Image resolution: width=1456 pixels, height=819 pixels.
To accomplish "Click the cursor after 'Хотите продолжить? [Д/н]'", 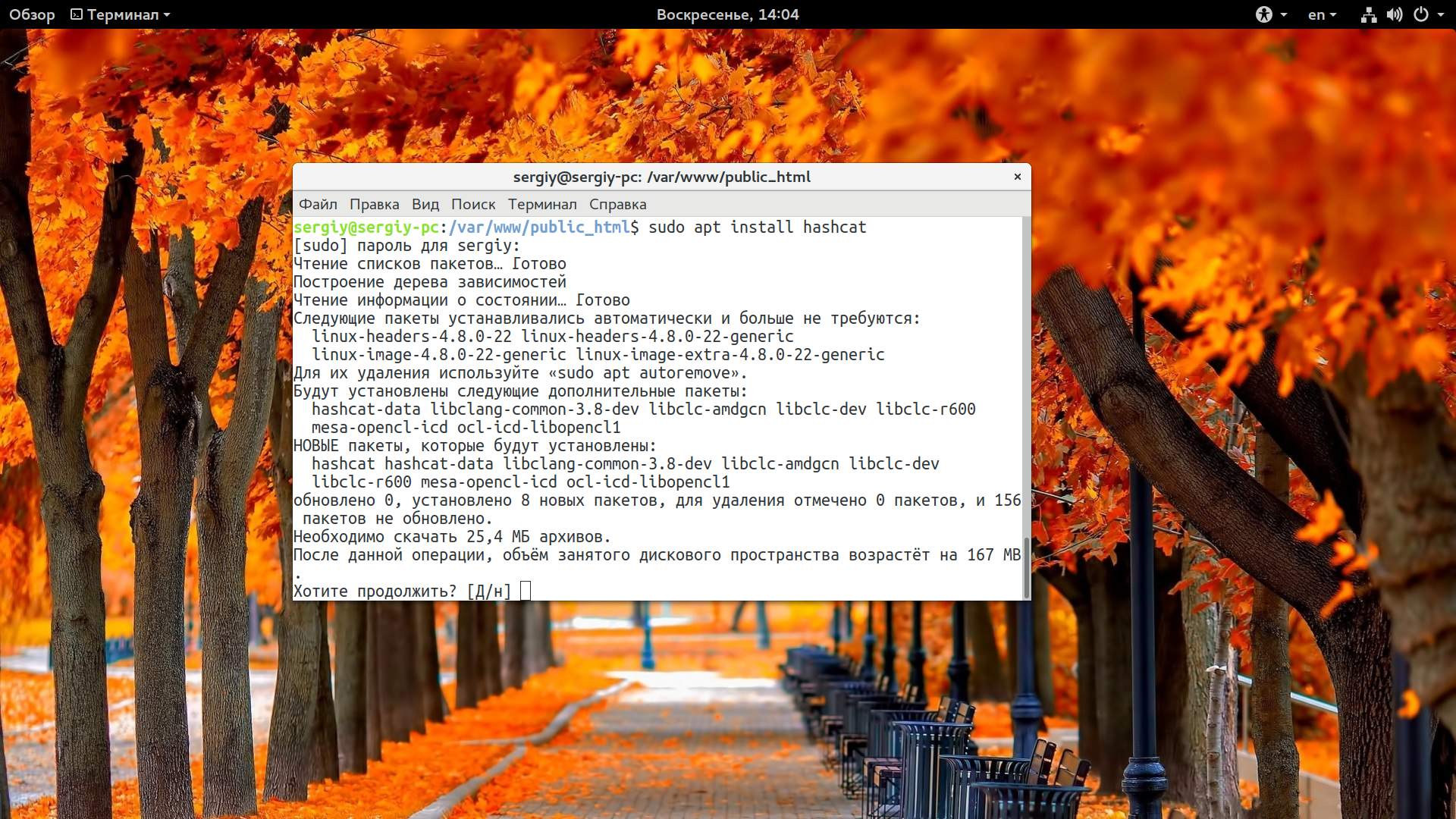I will coord(526,591).
